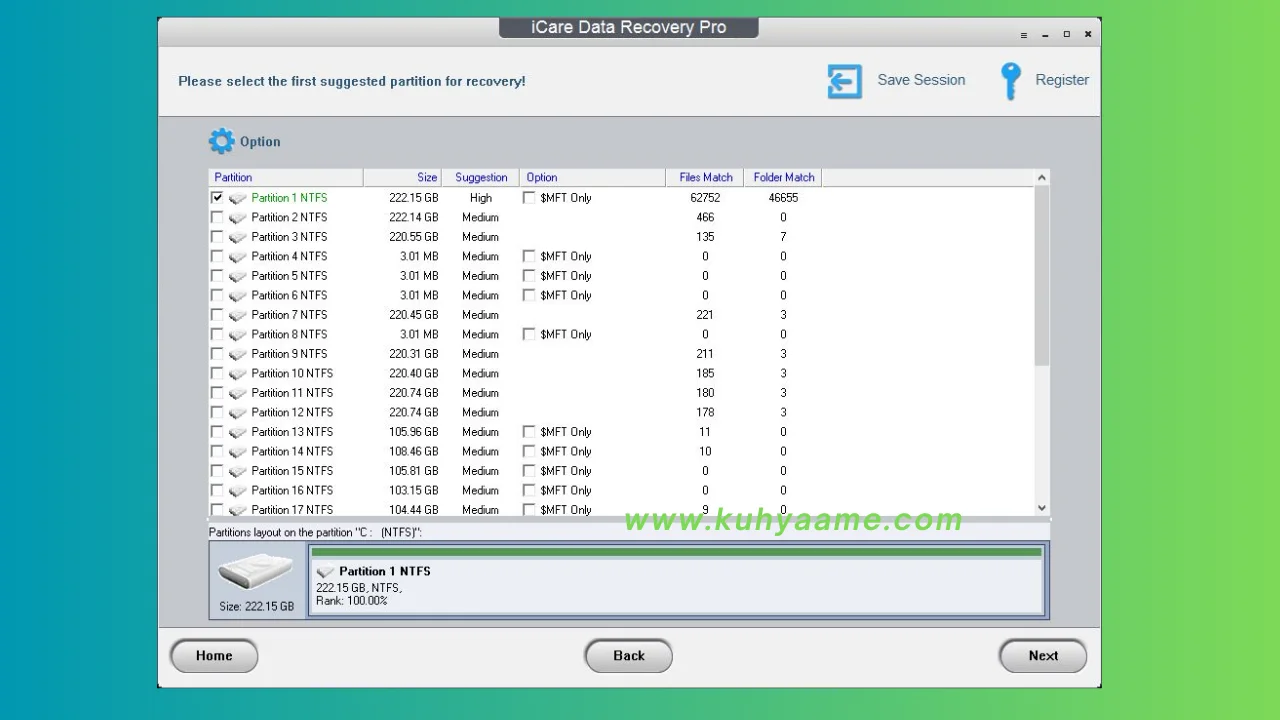Click the Home button

click(214, 656)
